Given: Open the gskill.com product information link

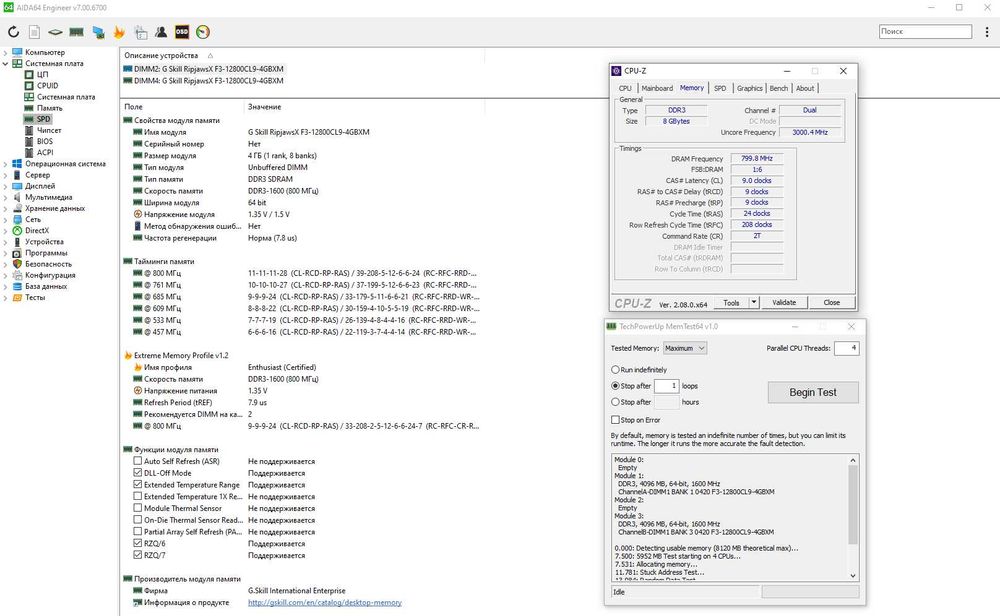Looking at the screenshot, I should 325,602.
